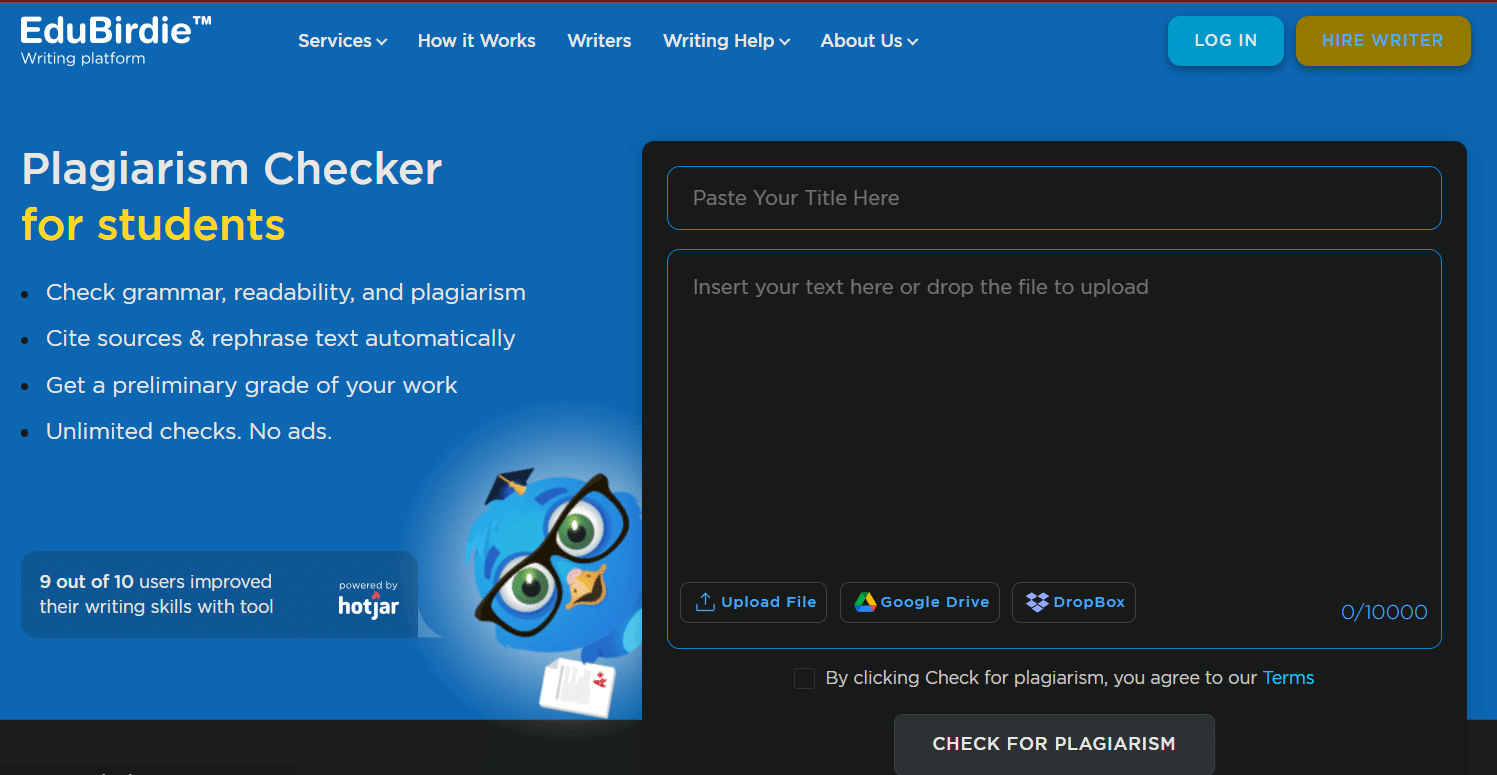Click the 'for students' yellow heading
The height and width of the screenshot is (775, 1497).
[x=153, y=224]
